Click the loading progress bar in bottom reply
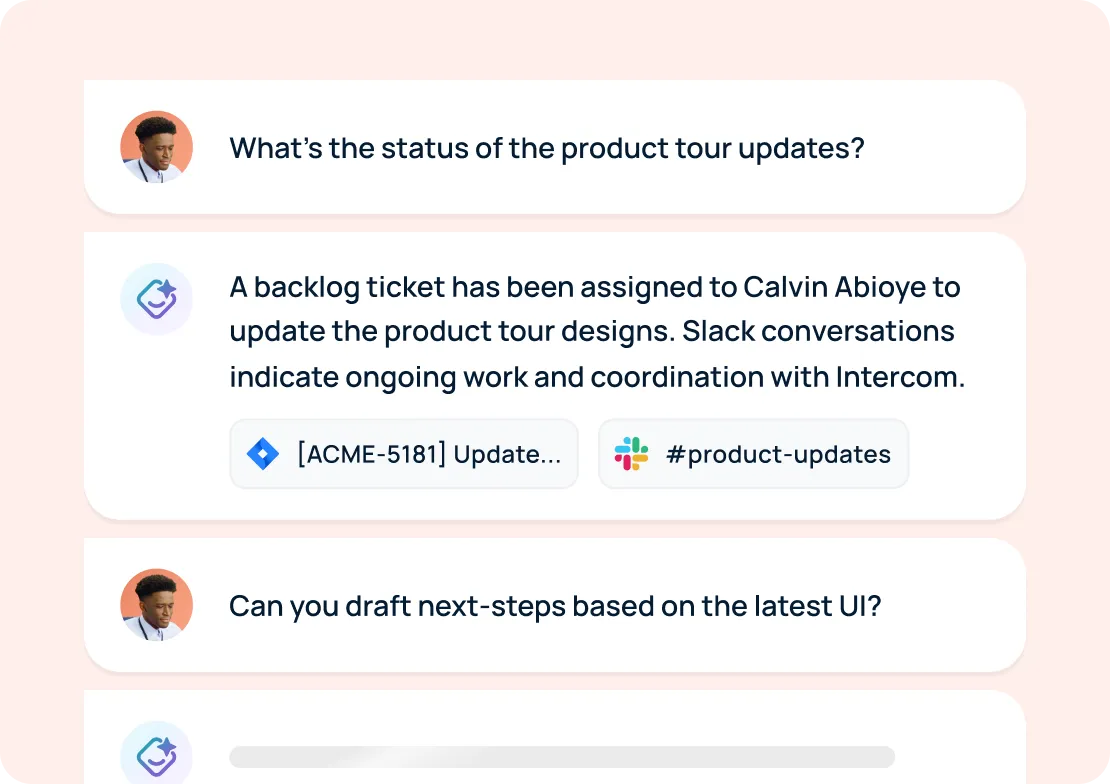Screen dimensions: 1110x784 click(562, 757)
